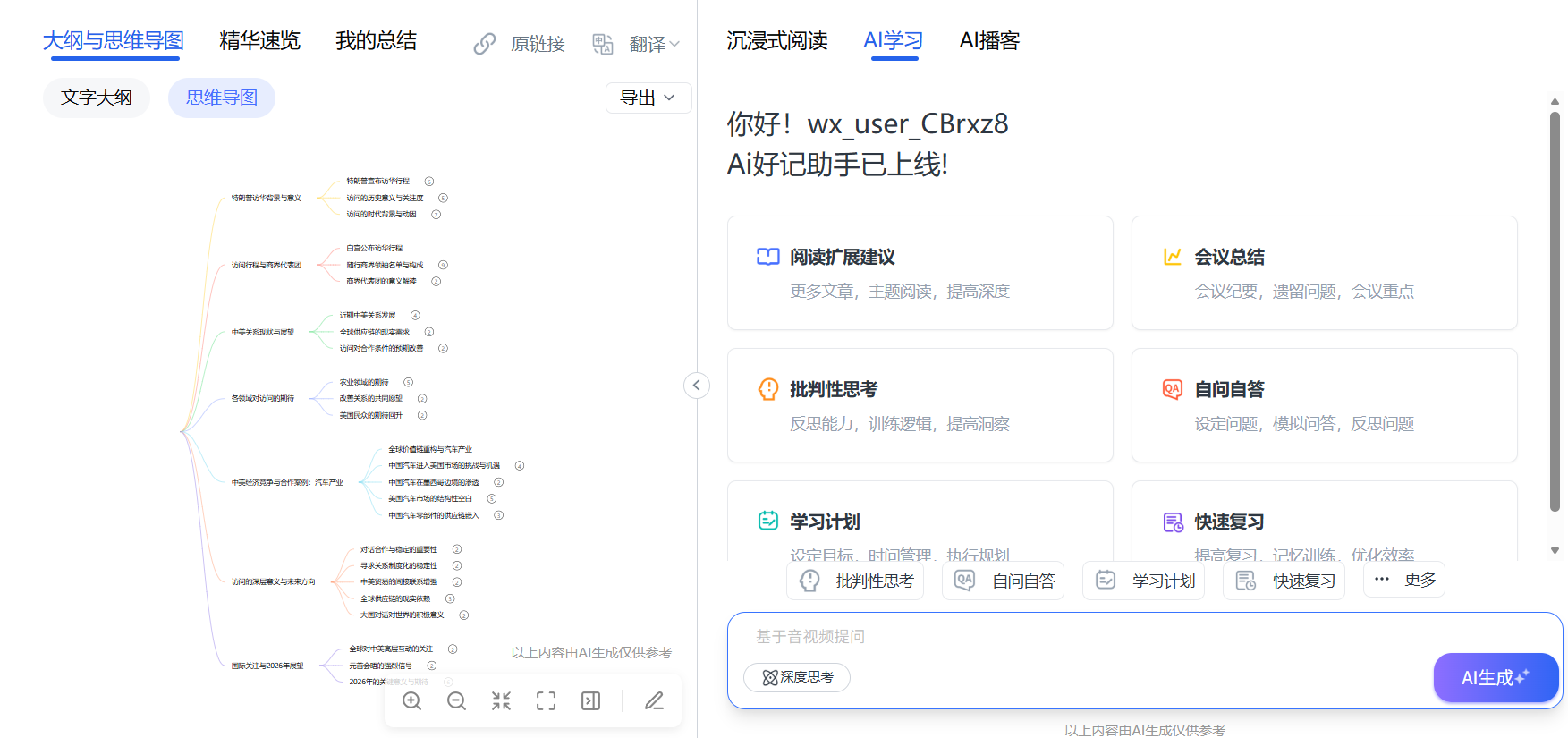Expand count badge beside 美国汽车市场的结构性空白
This screenshot has width=1568, height=738.
pyautogui.click(x=492, y=498)
